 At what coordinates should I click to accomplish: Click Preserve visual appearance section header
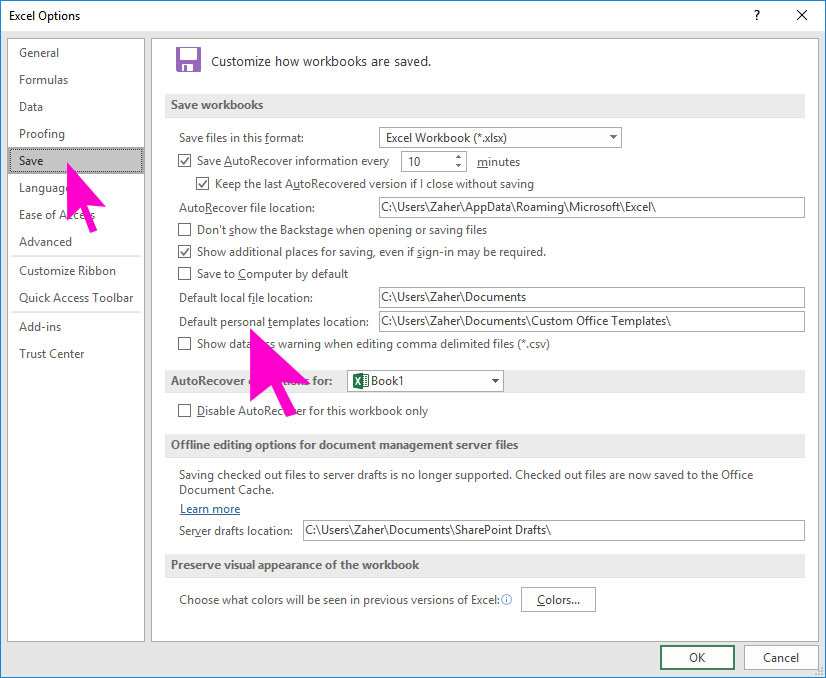(485, 565)
